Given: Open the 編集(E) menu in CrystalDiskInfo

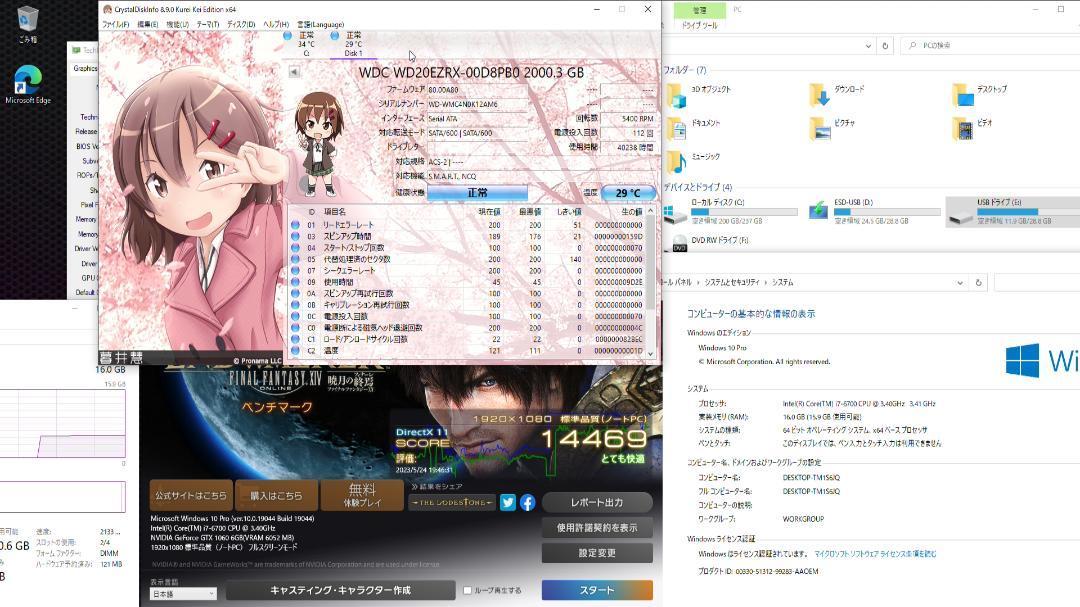Looking at the screenshot, I should click(147, 24).
